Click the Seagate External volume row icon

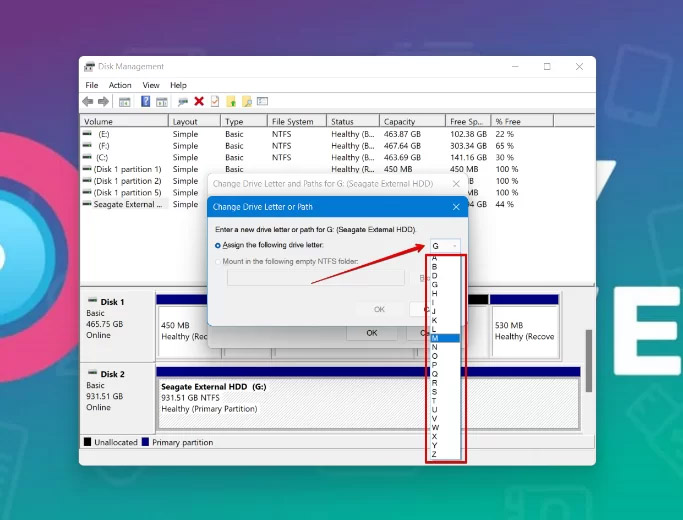(x=87, y=204)
